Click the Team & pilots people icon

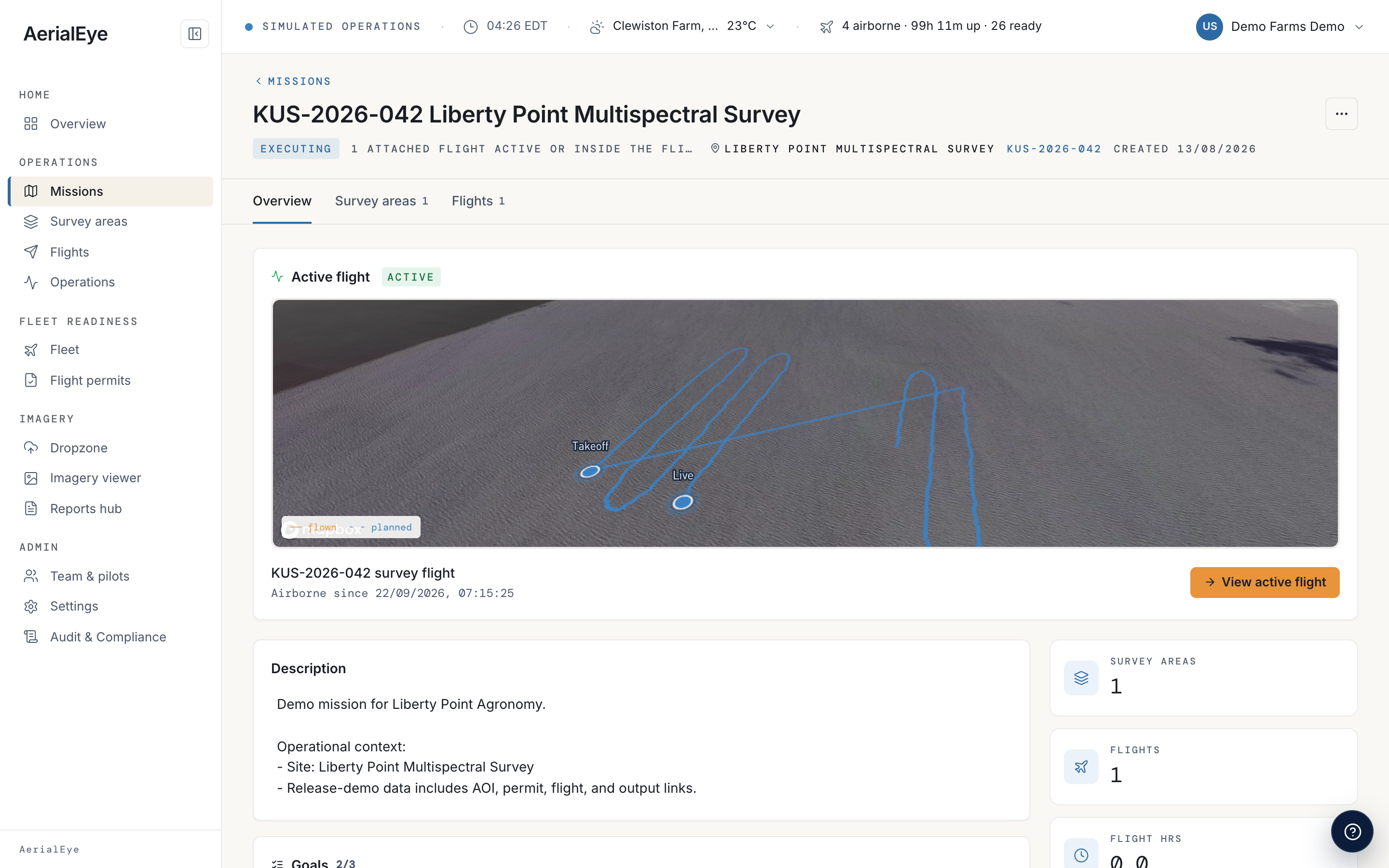tap(31, 576)
